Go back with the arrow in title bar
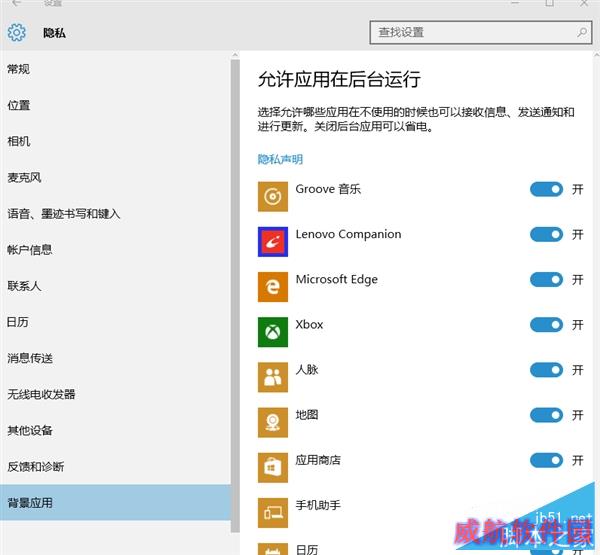Image resolution: width=600 pixels, height=555 pixels. [x=16, y=3]
